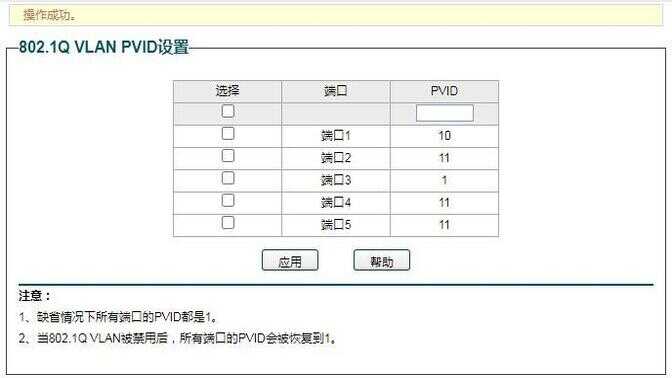This screenshot has width=672, height=378.
Task: Select the 端口3 label cell
Action: (336, 180)
